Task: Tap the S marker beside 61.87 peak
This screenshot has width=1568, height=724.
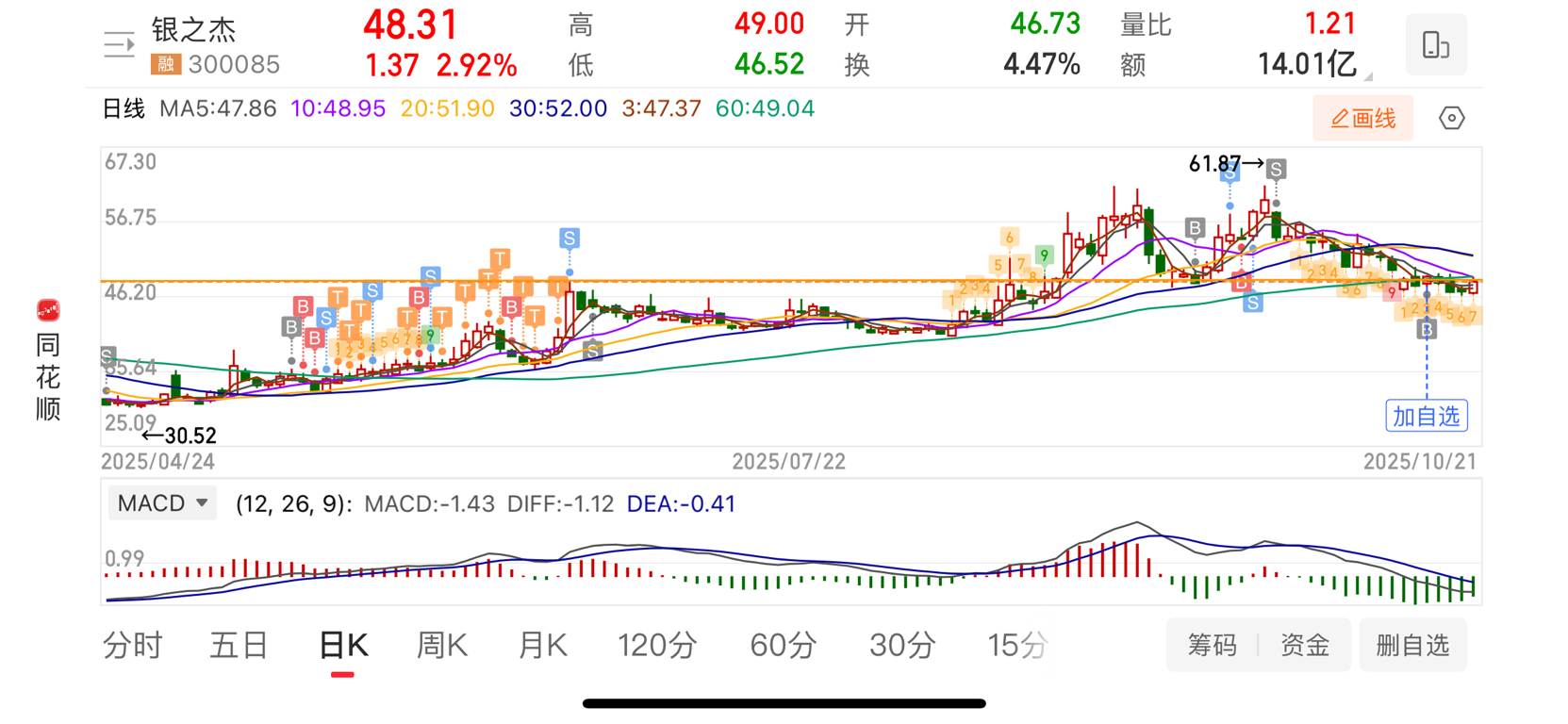Action: 1276,170
